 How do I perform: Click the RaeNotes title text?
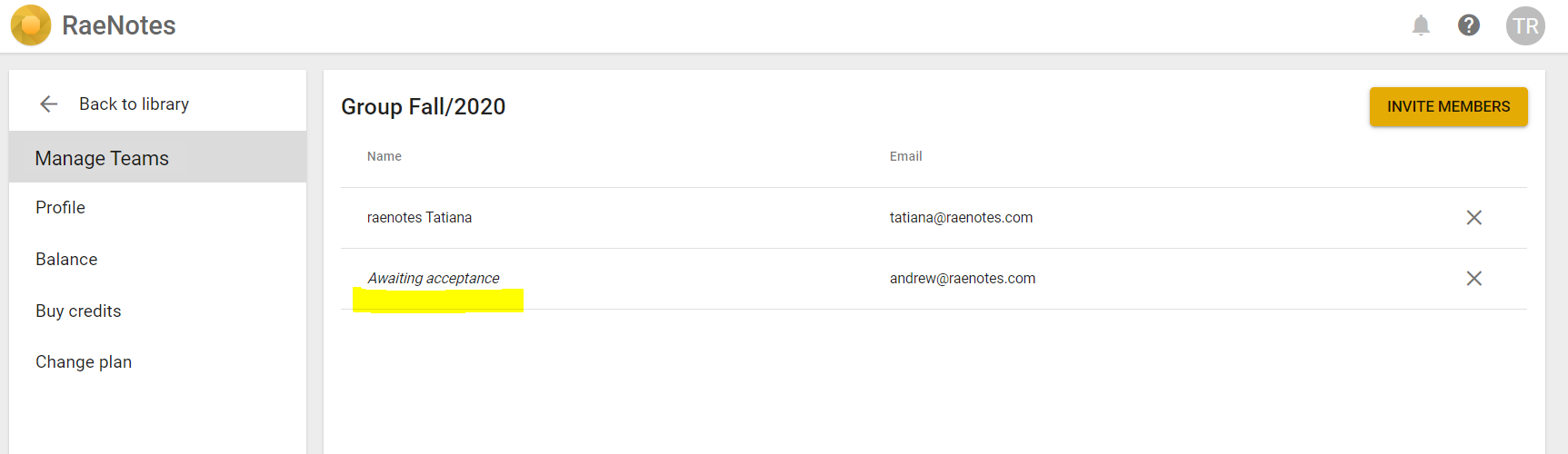(x=119, y=25)
